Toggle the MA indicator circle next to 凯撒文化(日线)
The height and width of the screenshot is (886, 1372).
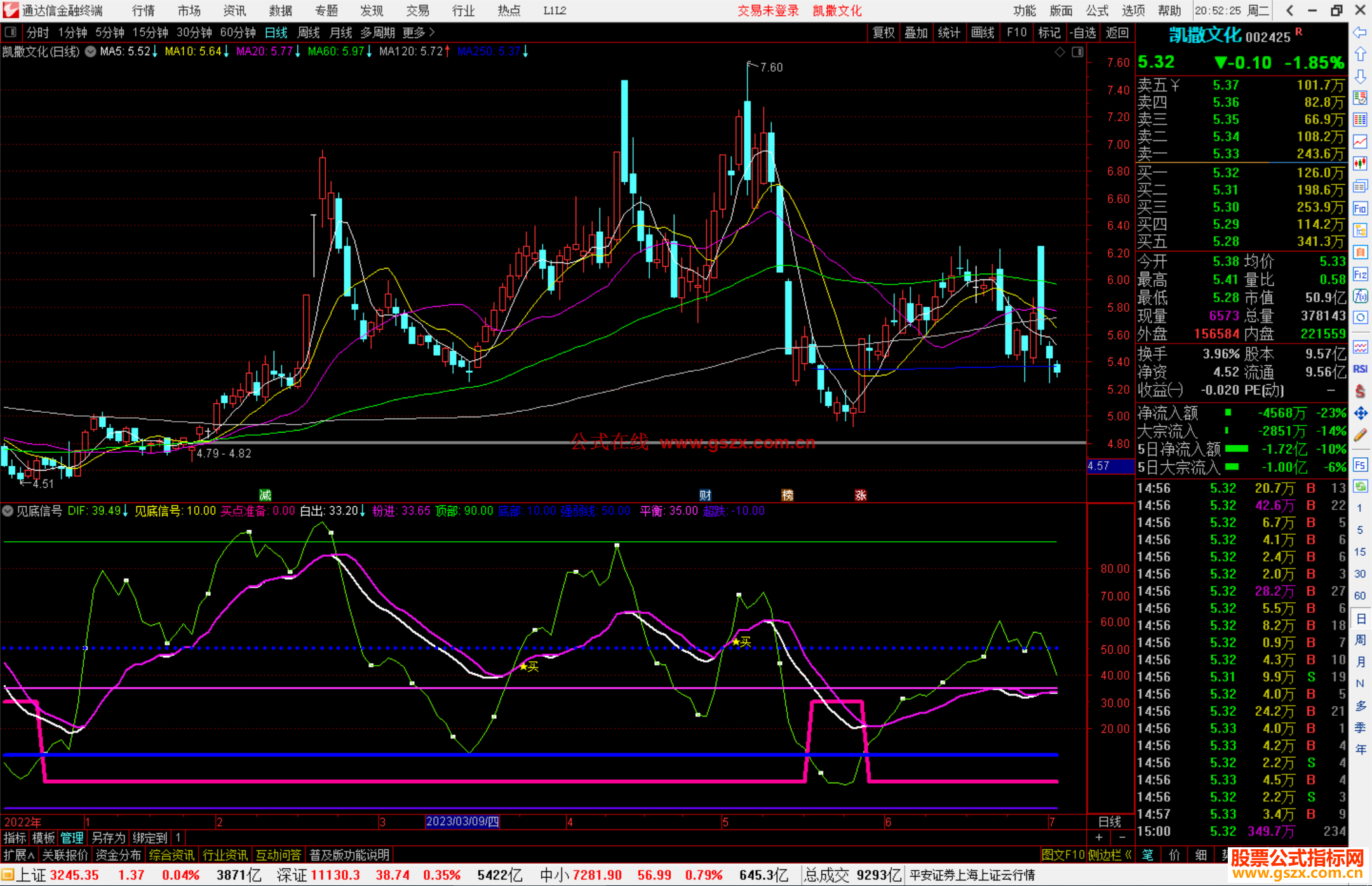tap(91, 51)
